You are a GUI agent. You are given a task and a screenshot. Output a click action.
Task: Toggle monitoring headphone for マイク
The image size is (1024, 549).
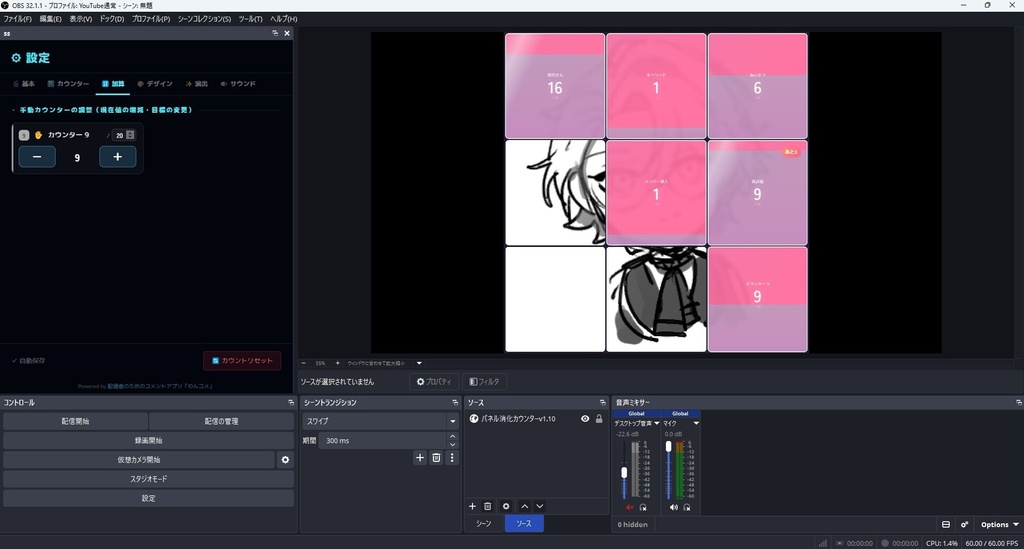(687, 507)
